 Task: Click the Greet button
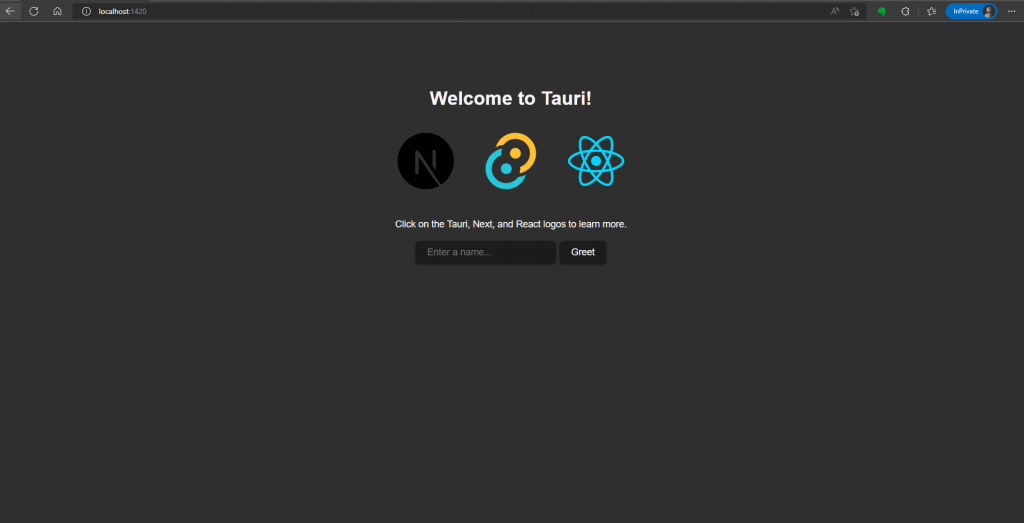click(583, 252)
